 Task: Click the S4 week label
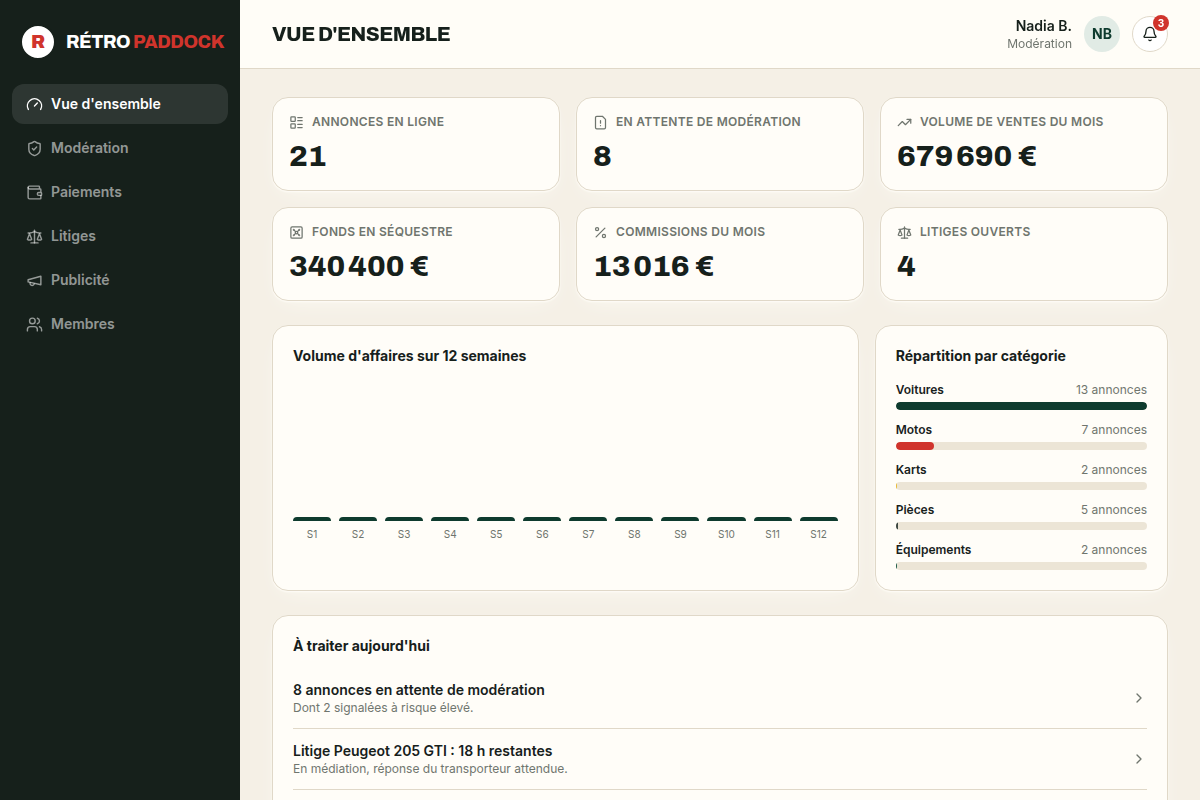(x=450, y=535)
